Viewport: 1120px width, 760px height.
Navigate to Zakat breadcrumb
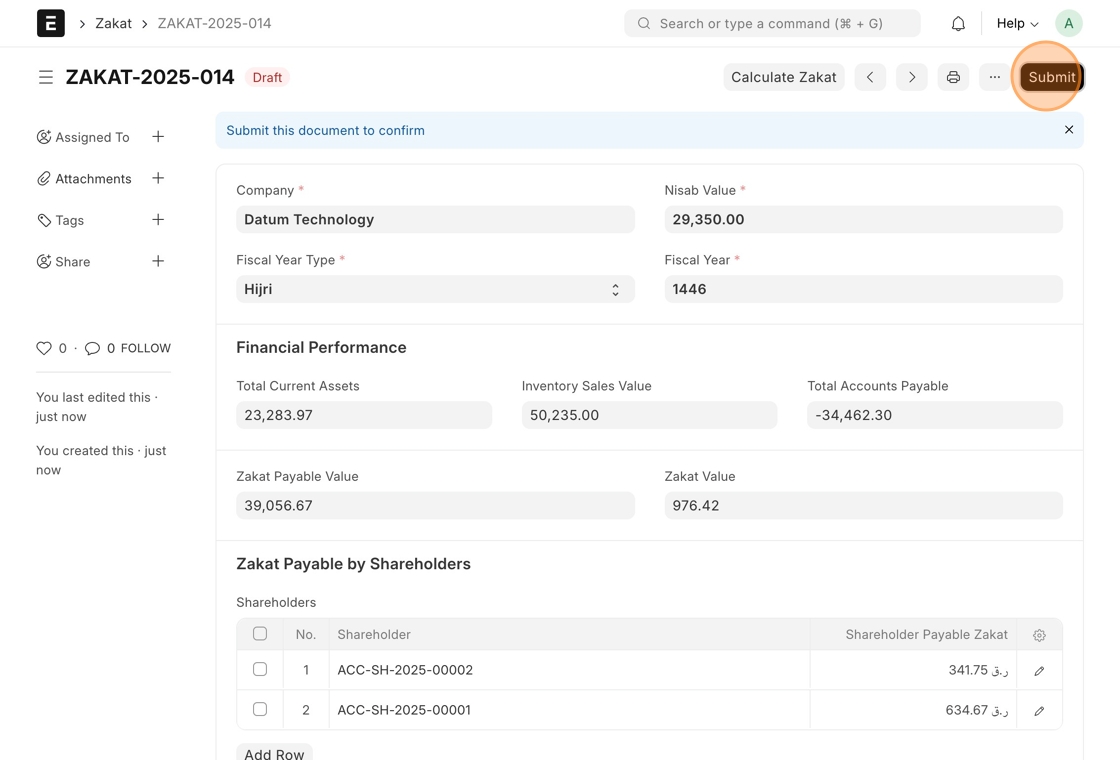point(113,23)
